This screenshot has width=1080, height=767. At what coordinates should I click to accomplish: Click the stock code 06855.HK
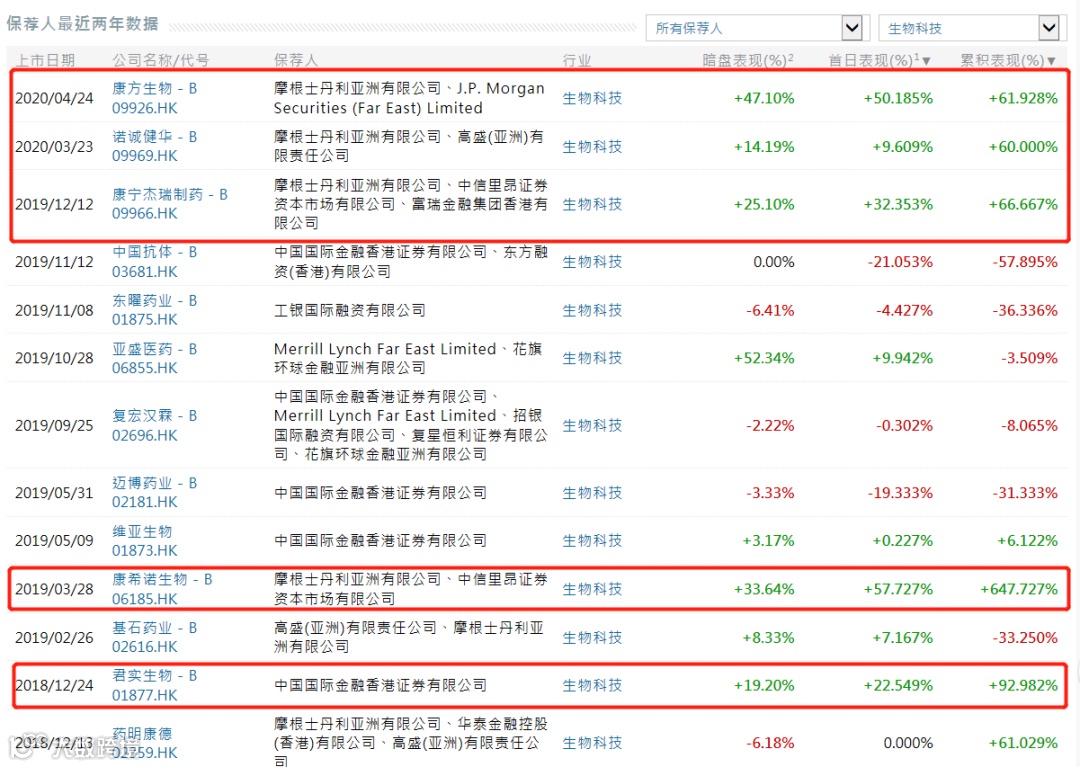tap(145, 368)
